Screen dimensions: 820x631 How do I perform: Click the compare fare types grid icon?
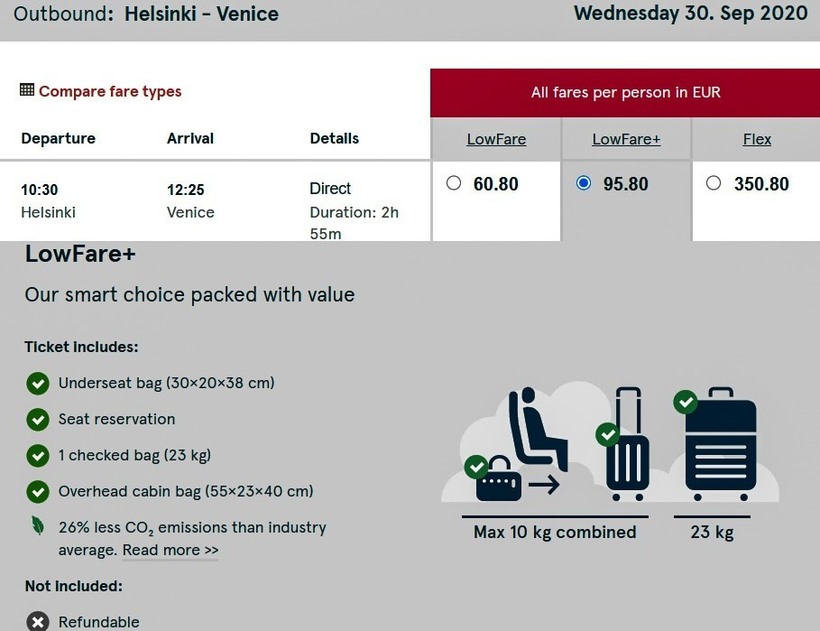(27, 91)
